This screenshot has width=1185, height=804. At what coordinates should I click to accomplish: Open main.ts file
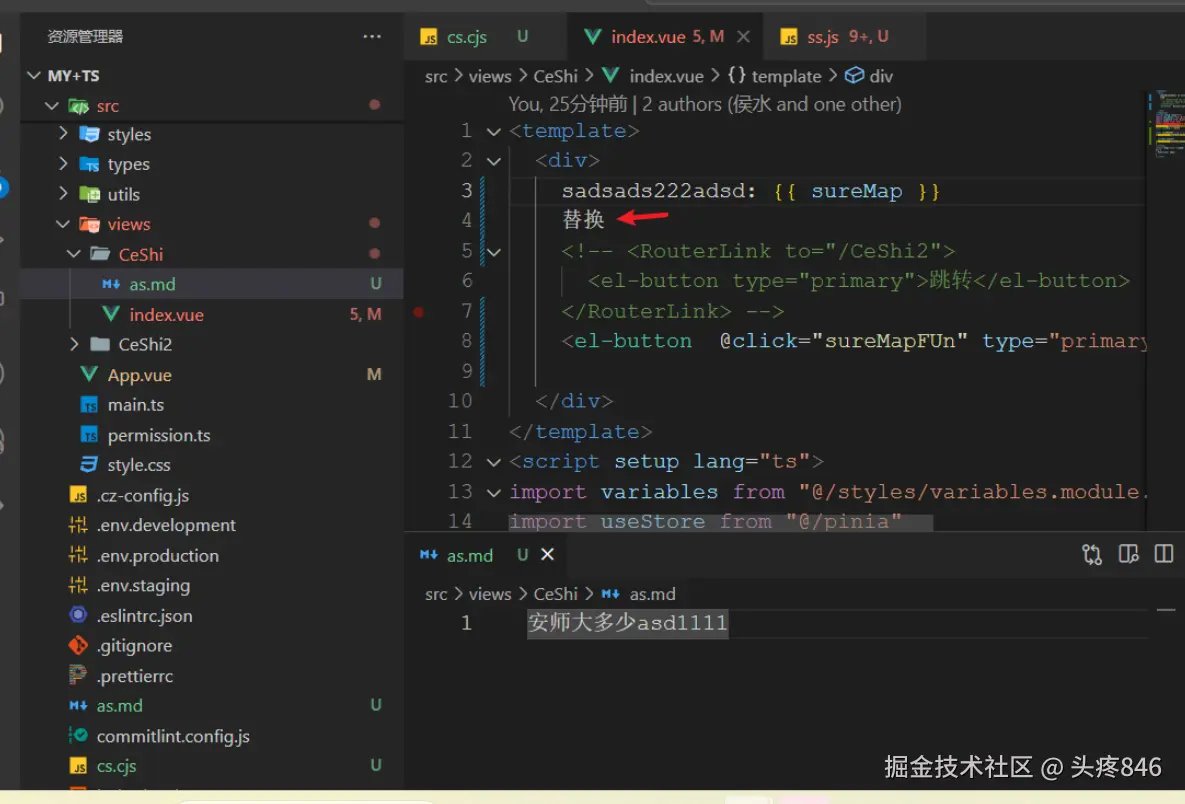tap(212, 405)
